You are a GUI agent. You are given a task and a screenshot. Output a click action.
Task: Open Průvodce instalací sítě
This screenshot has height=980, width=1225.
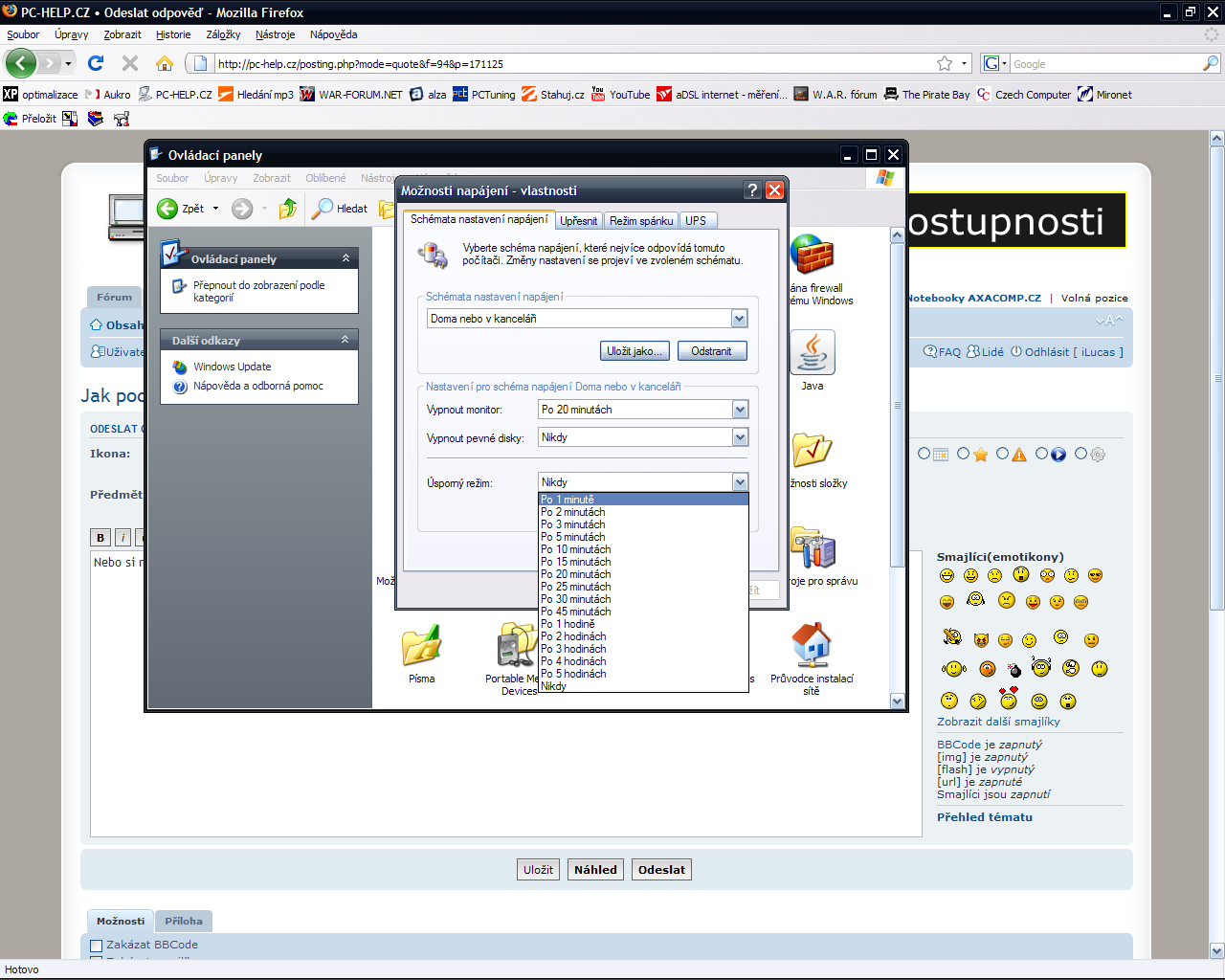tap(812, 659)
